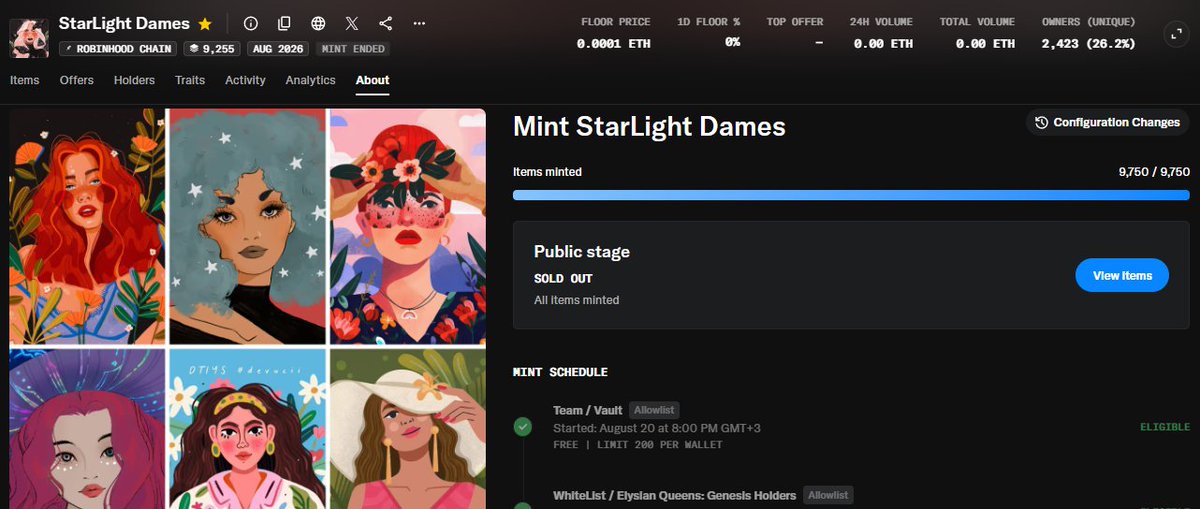Click the 9,255 items count badge
The height and width of the screenshot is (509, 1200).
(211, 48)
